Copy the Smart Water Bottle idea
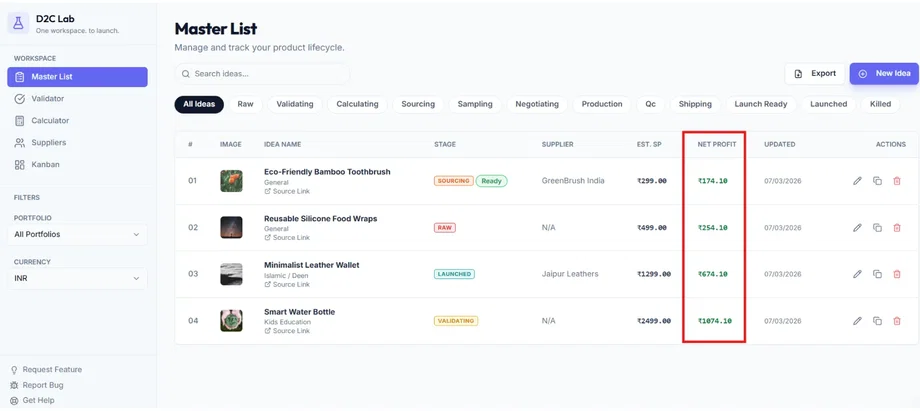Viewport: 920px width, 411px height. pyautogui.click(x=877, y=321)
